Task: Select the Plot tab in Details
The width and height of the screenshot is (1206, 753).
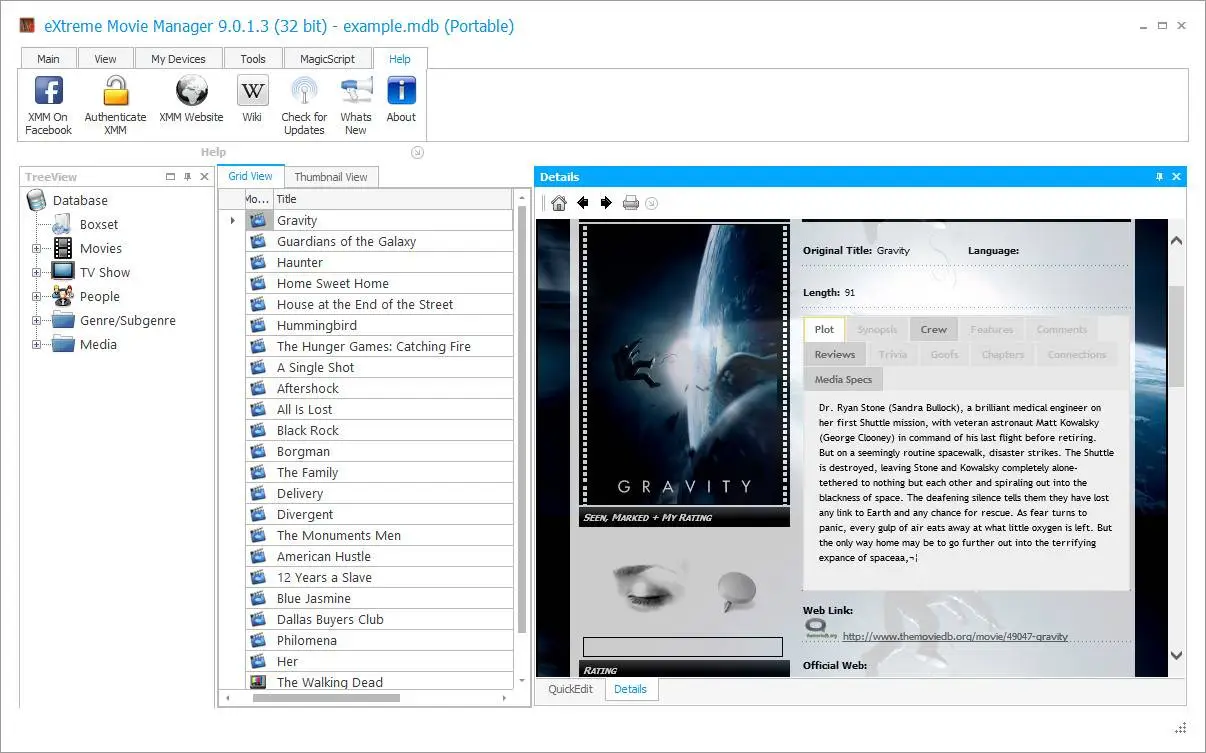Action: (825, 329)
